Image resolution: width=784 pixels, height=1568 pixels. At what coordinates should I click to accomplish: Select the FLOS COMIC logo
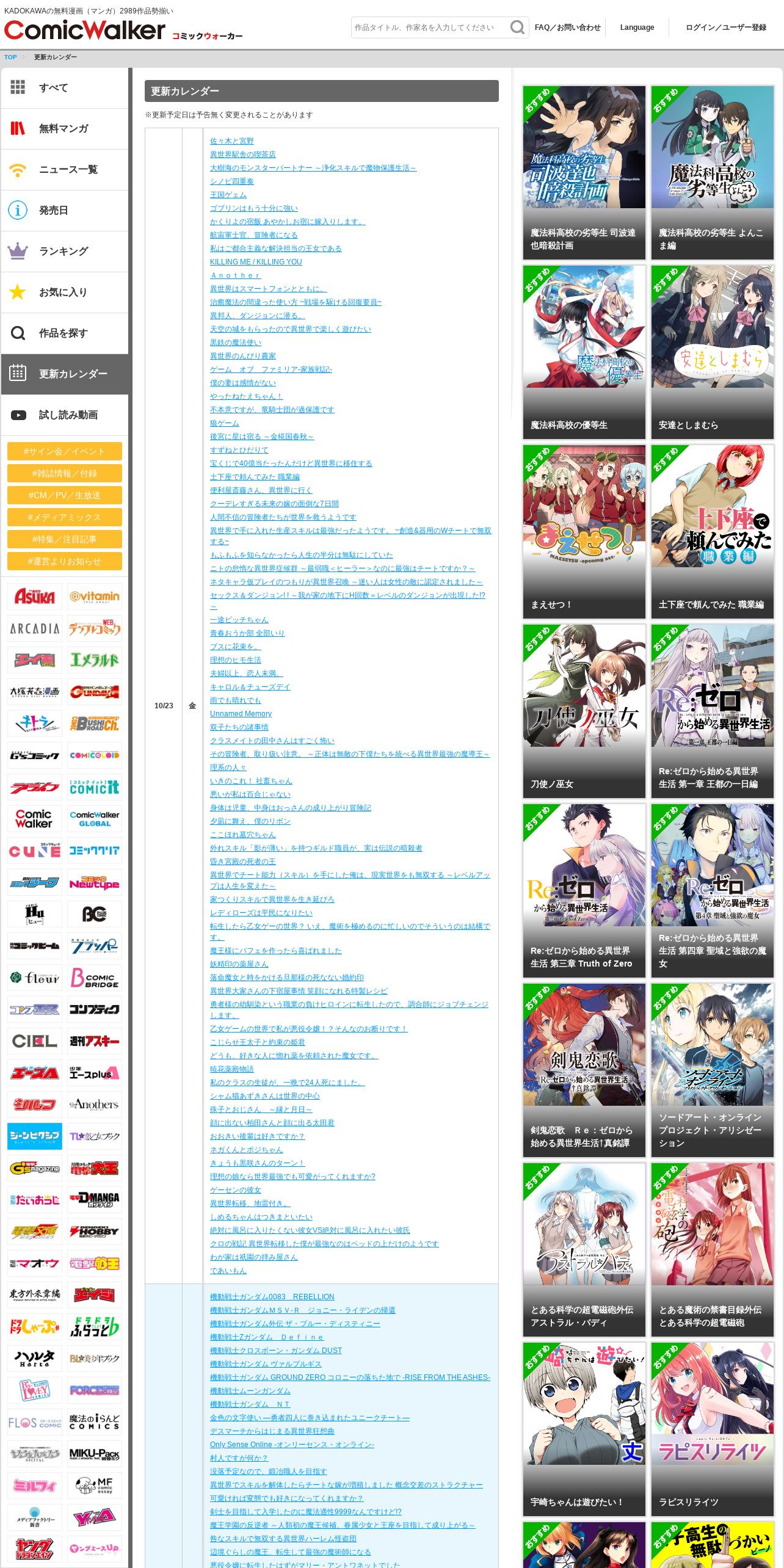(35, 1422)
